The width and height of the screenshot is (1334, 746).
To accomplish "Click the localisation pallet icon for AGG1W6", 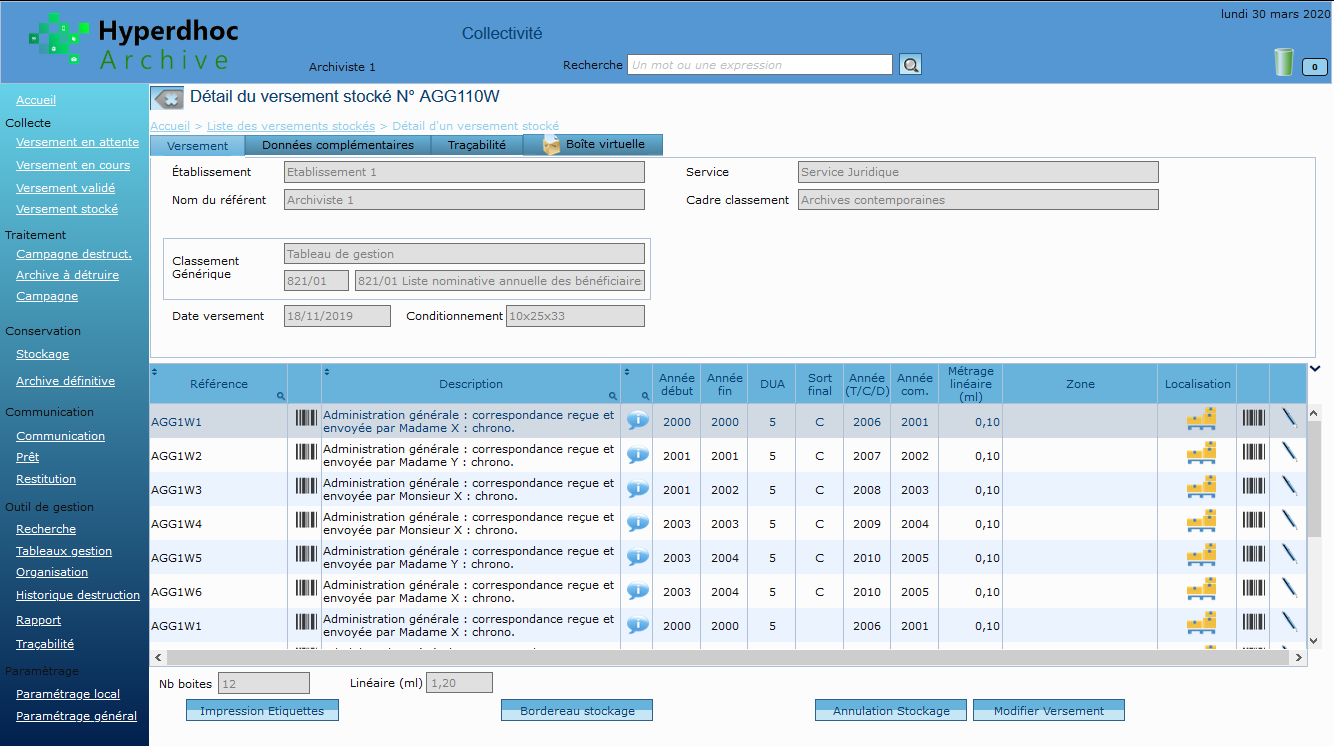I will pyautogui.click(x=1201, y=589).
